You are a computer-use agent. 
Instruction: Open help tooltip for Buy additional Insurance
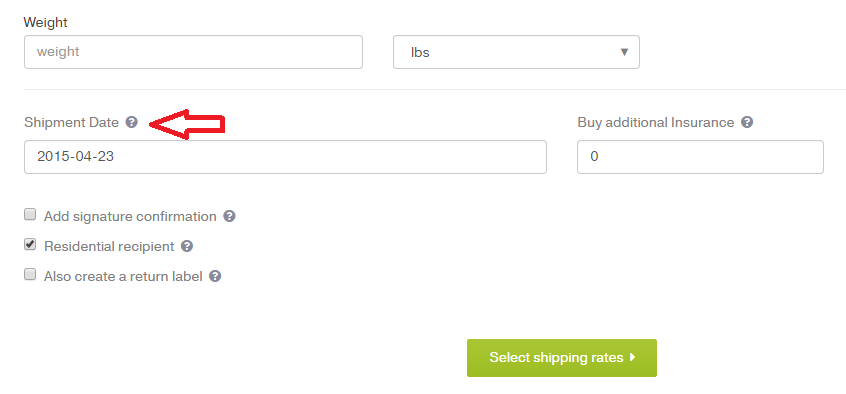click(747, 123)
